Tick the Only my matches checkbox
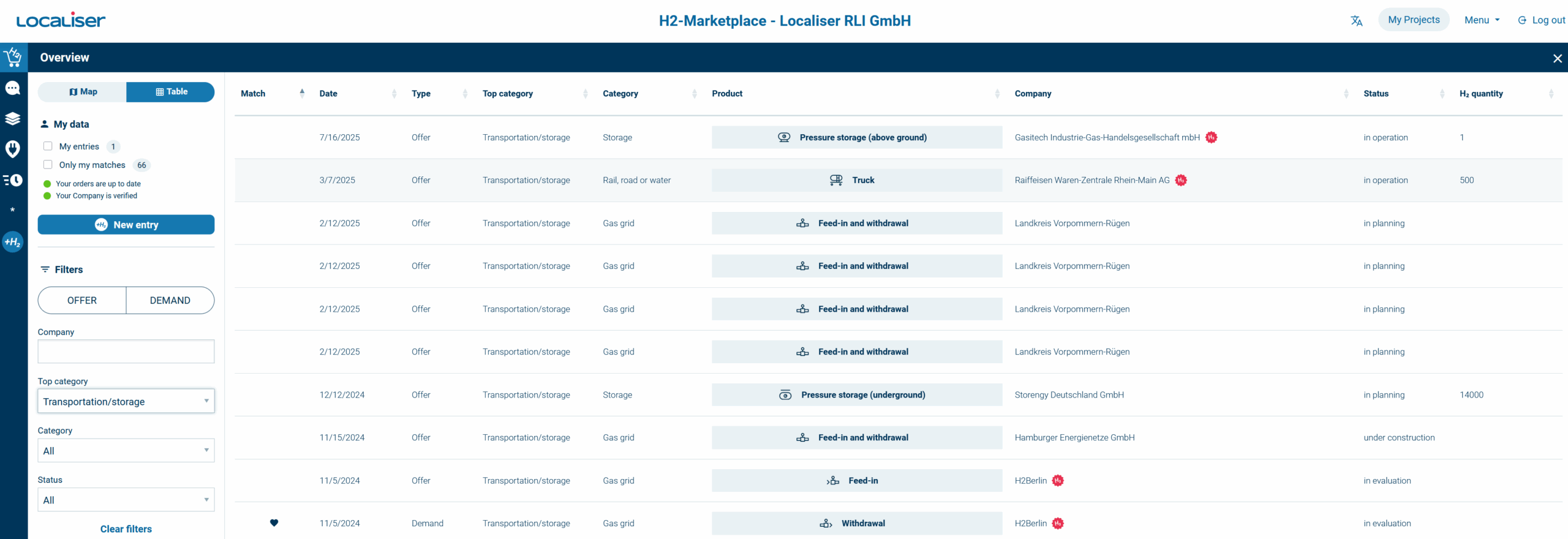 click(x=48, y=165)
